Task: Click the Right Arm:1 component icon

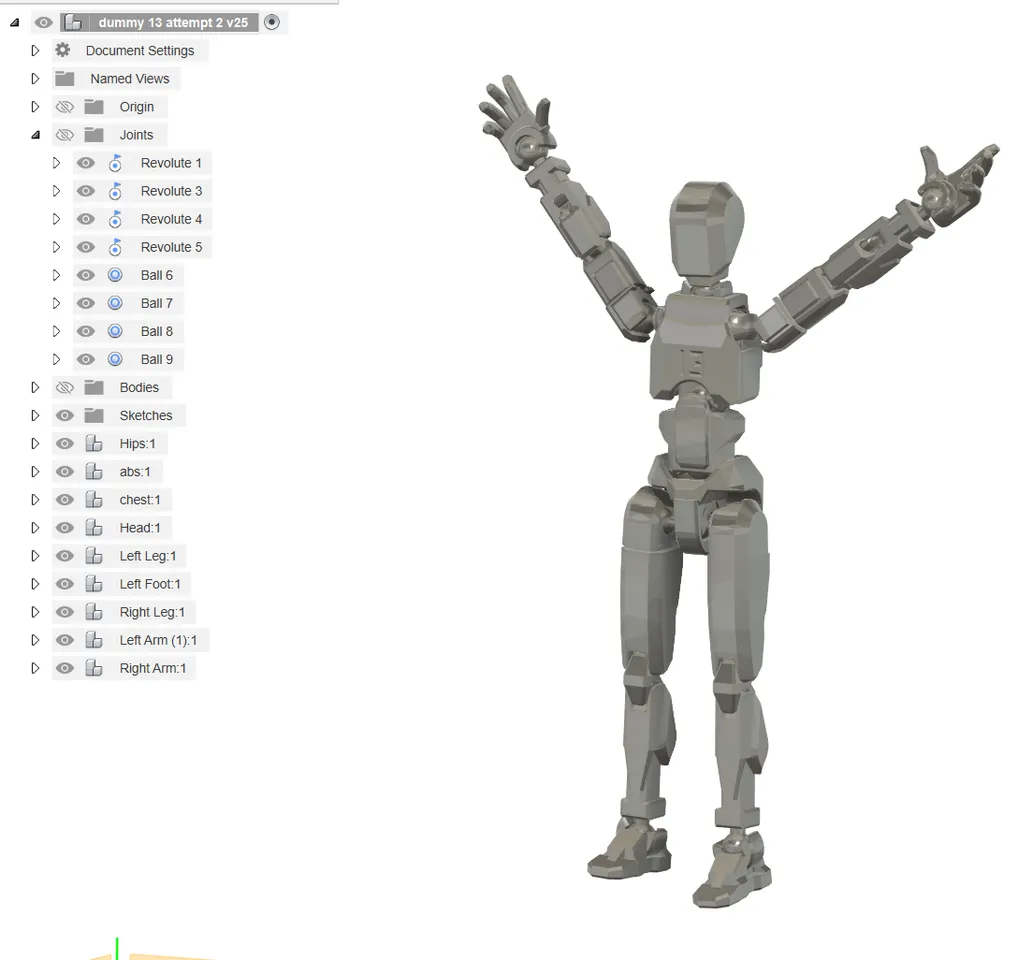Action: [93, 668]
